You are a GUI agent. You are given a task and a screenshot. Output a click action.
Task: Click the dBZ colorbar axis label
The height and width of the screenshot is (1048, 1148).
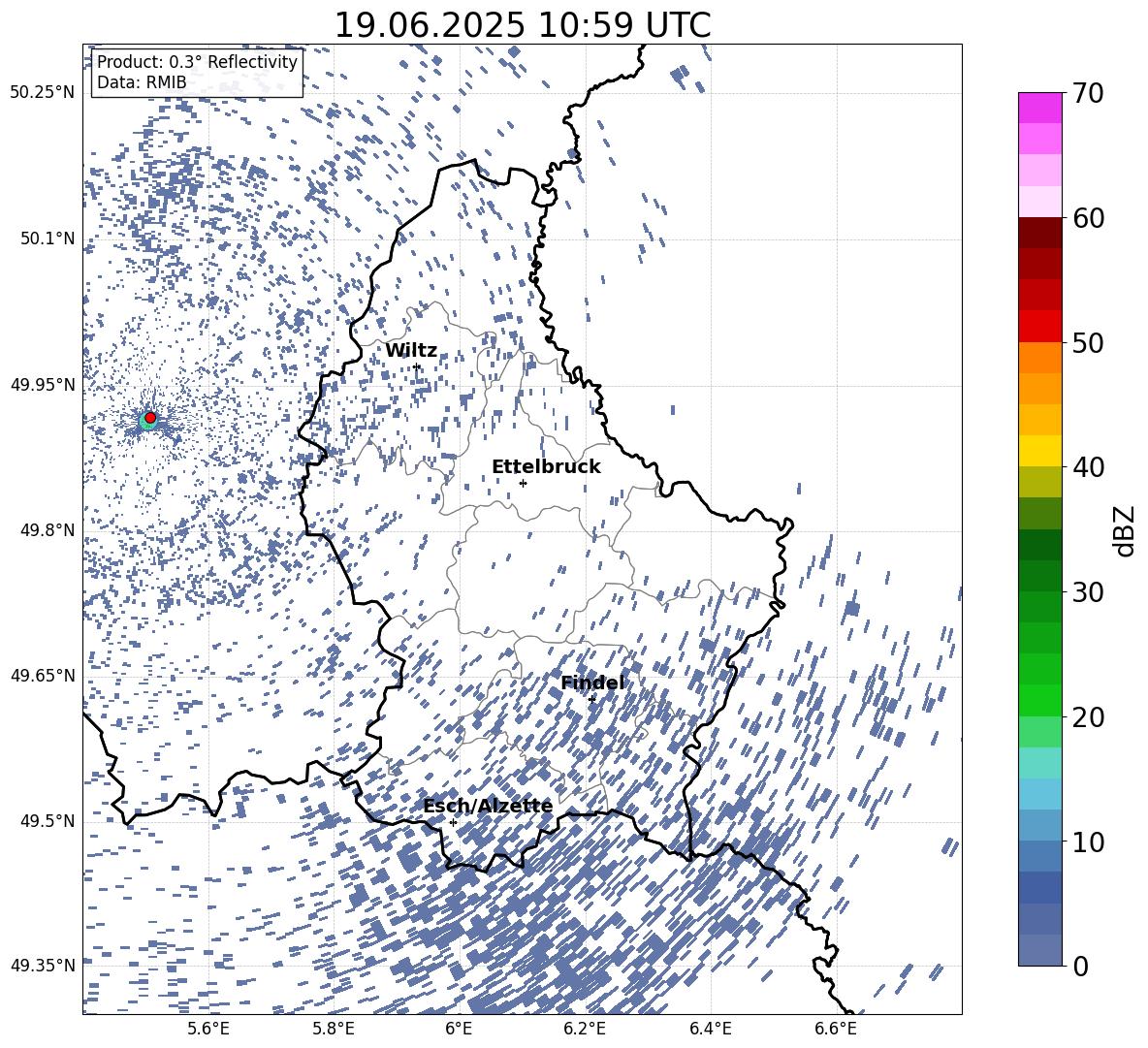click(1126, 530)
